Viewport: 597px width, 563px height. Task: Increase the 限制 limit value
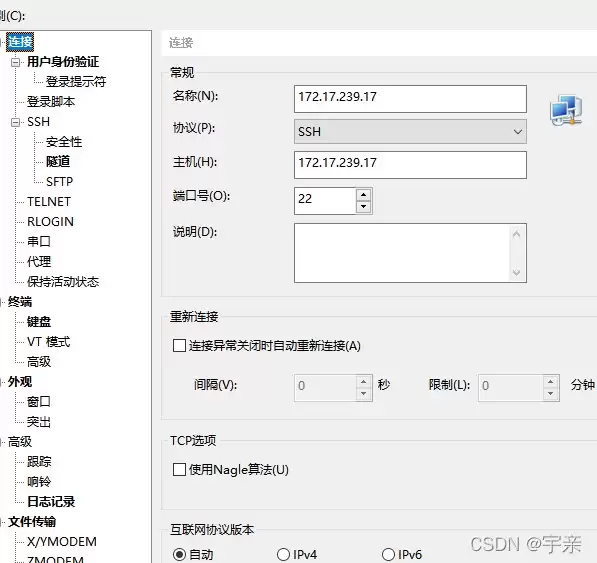551,382
